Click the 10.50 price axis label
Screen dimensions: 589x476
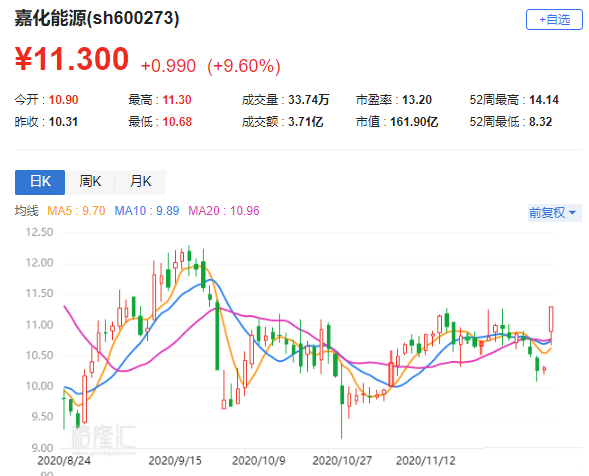pos(39,355)
